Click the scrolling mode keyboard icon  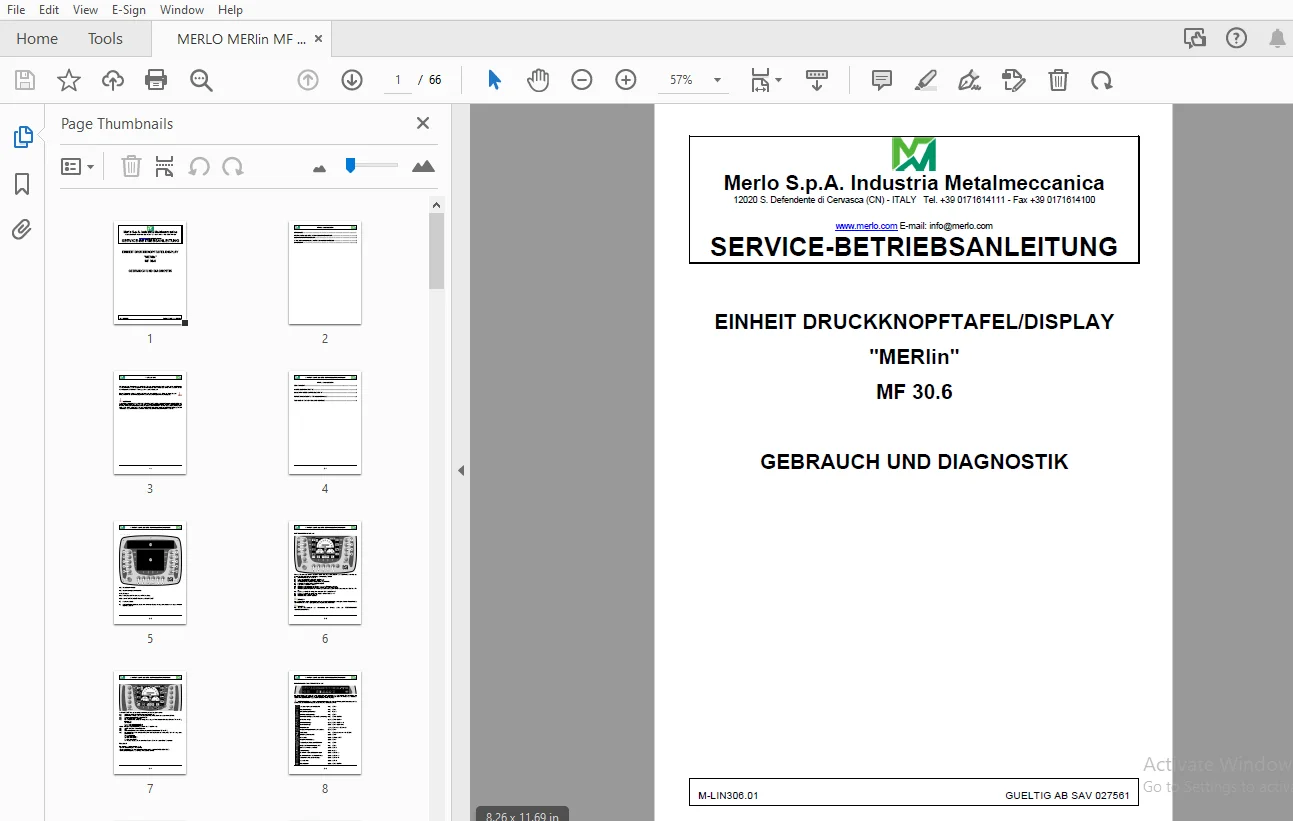[x=817, y=80]
